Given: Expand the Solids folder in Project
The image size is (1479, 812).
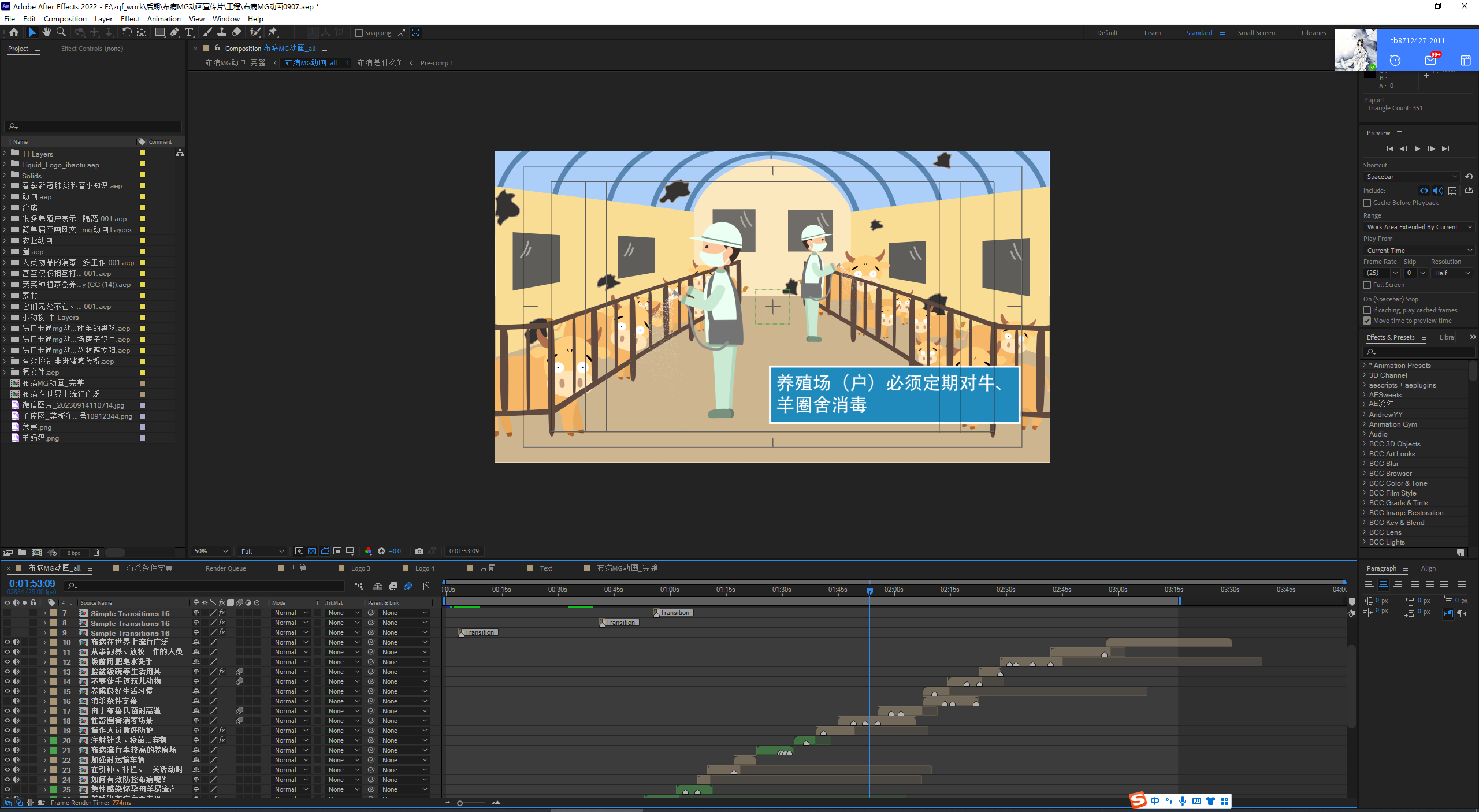Looking at the screenshot, I should pos(5,176).
